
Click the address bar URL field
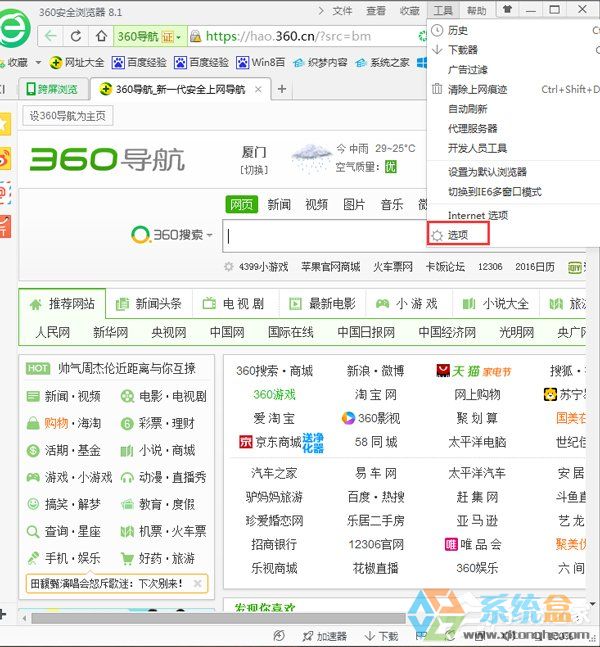(x=306, y=37)
